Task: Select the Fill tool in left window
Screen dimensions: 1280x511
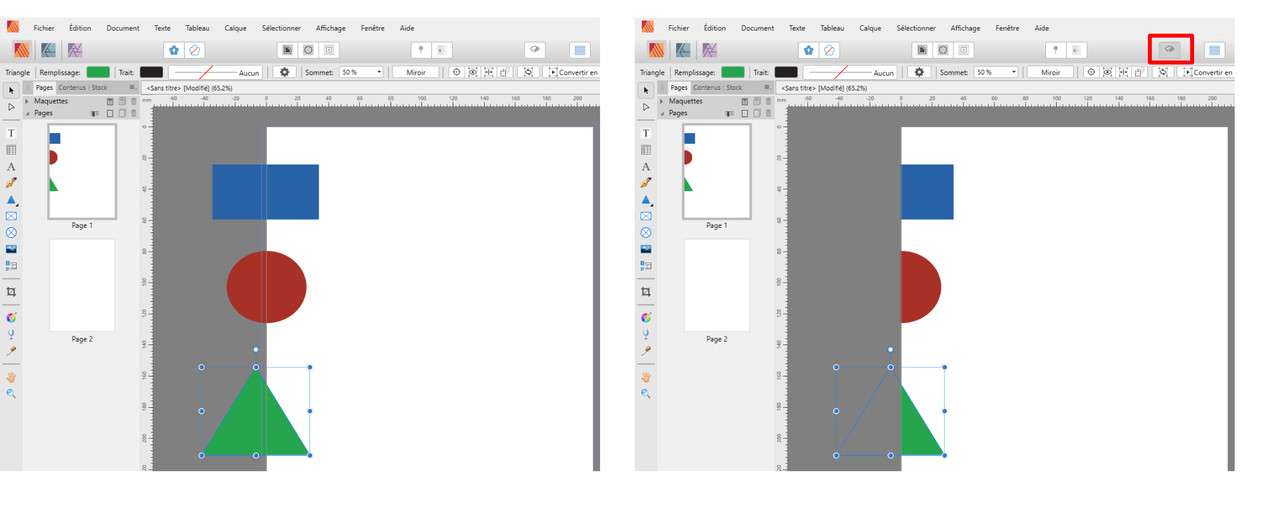Action: pos(11,317)
